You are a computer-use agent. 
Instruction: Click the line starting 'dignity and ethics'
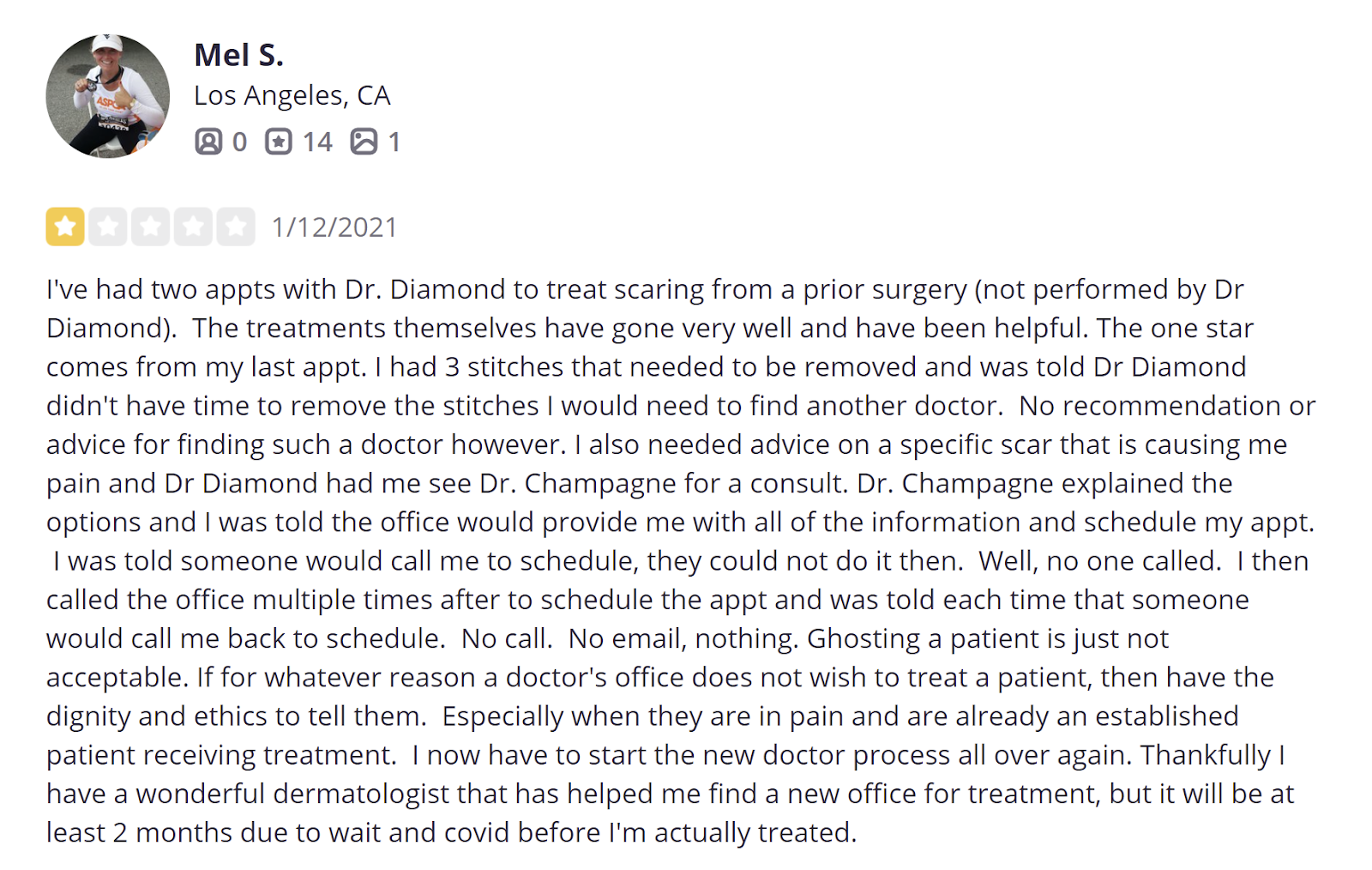click(x=236, y=716)
